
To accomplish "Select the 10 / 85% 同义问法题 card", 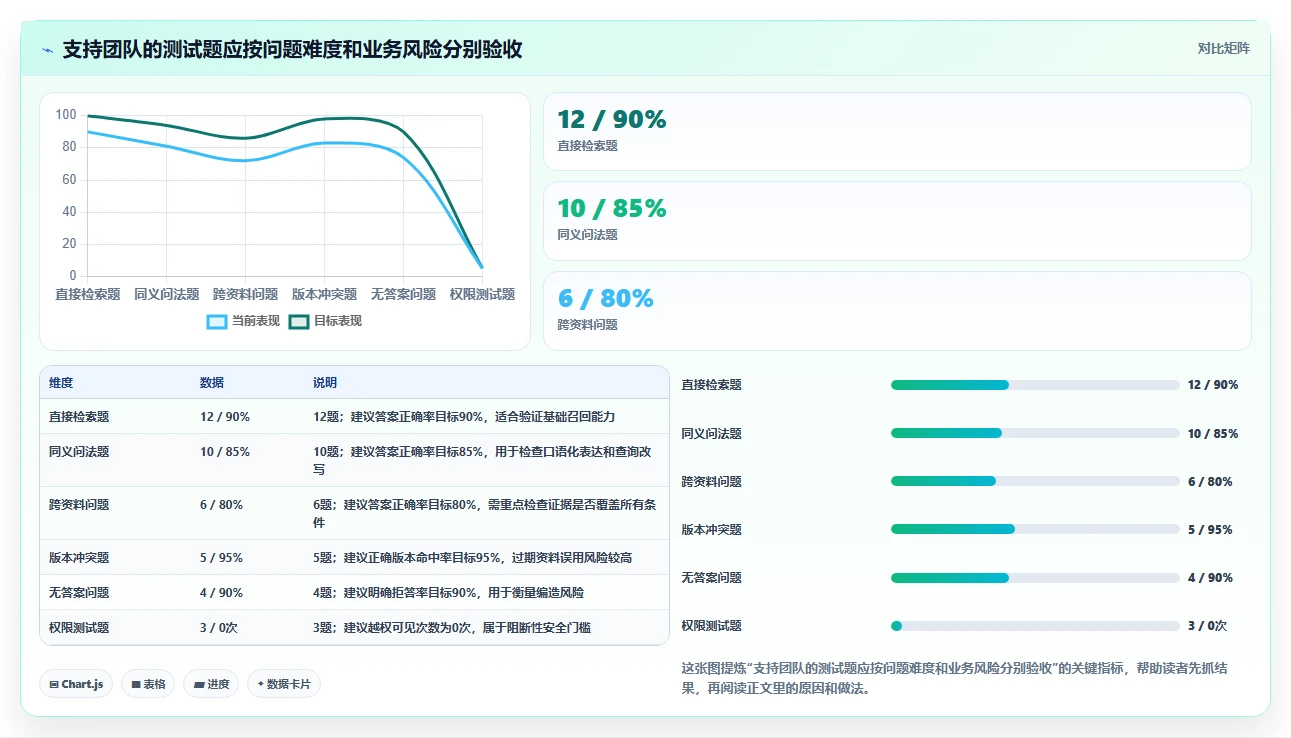I will tap(897, 221).
